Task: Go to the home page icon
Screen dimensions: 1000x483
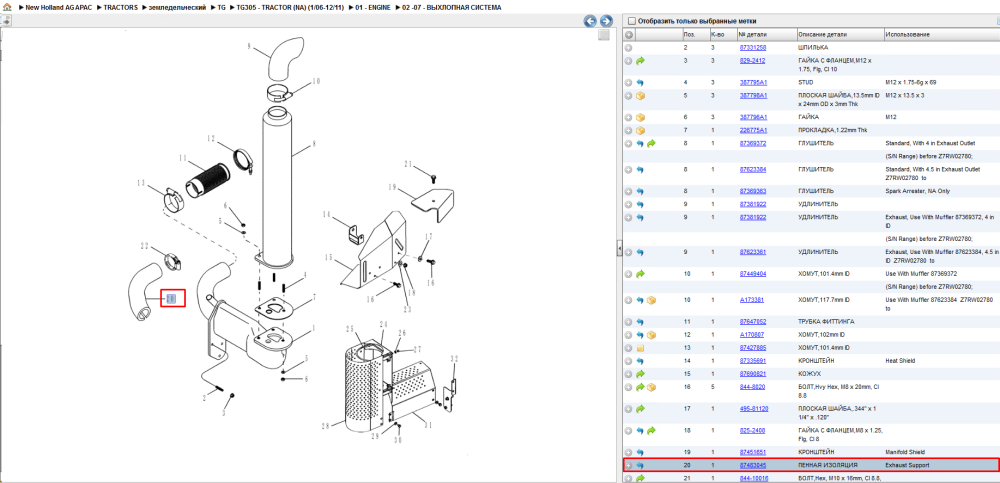Action: [x=7, y=7]
